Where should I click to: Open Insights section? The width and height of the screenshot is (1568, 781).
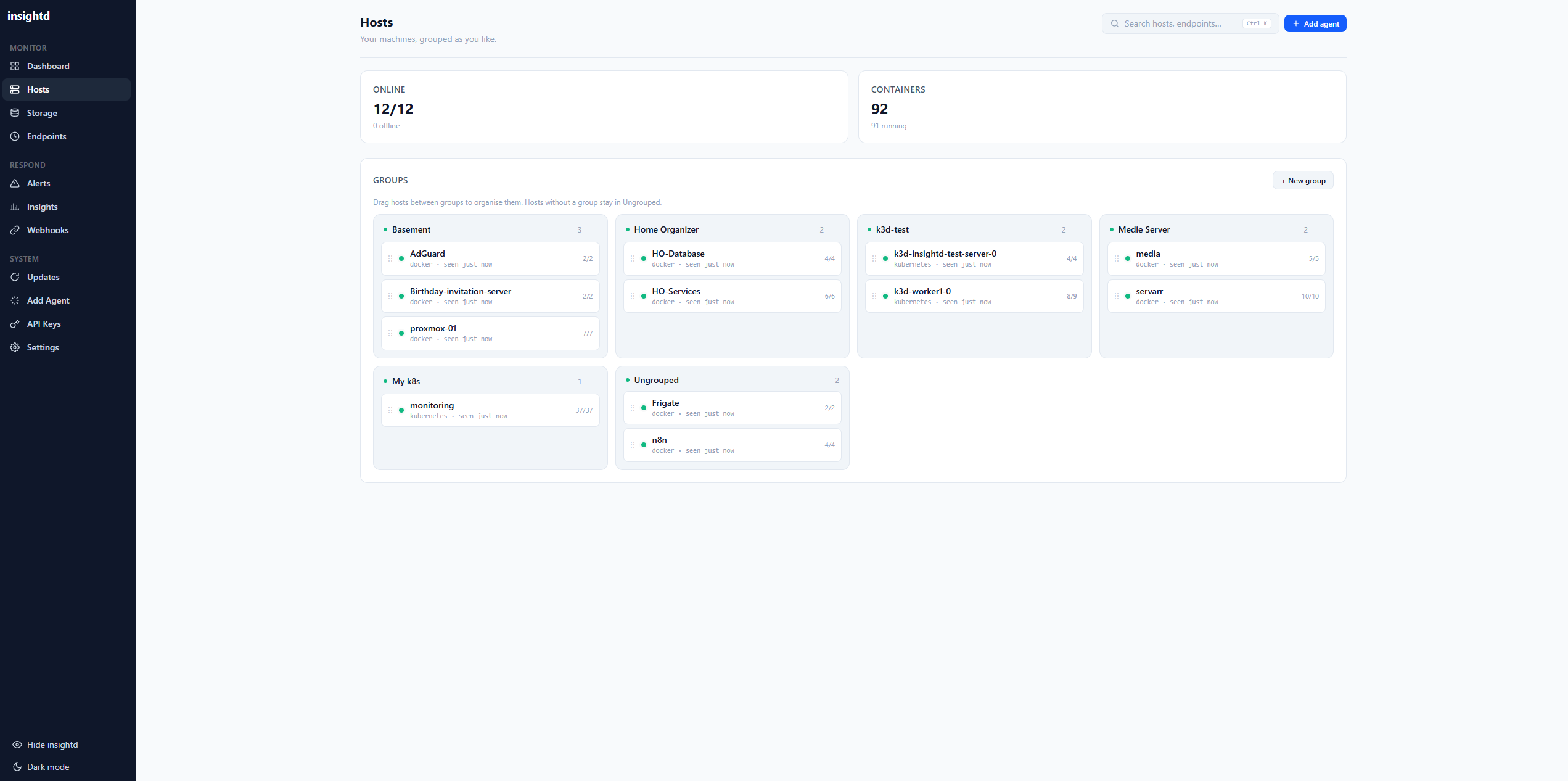[67, 207]
